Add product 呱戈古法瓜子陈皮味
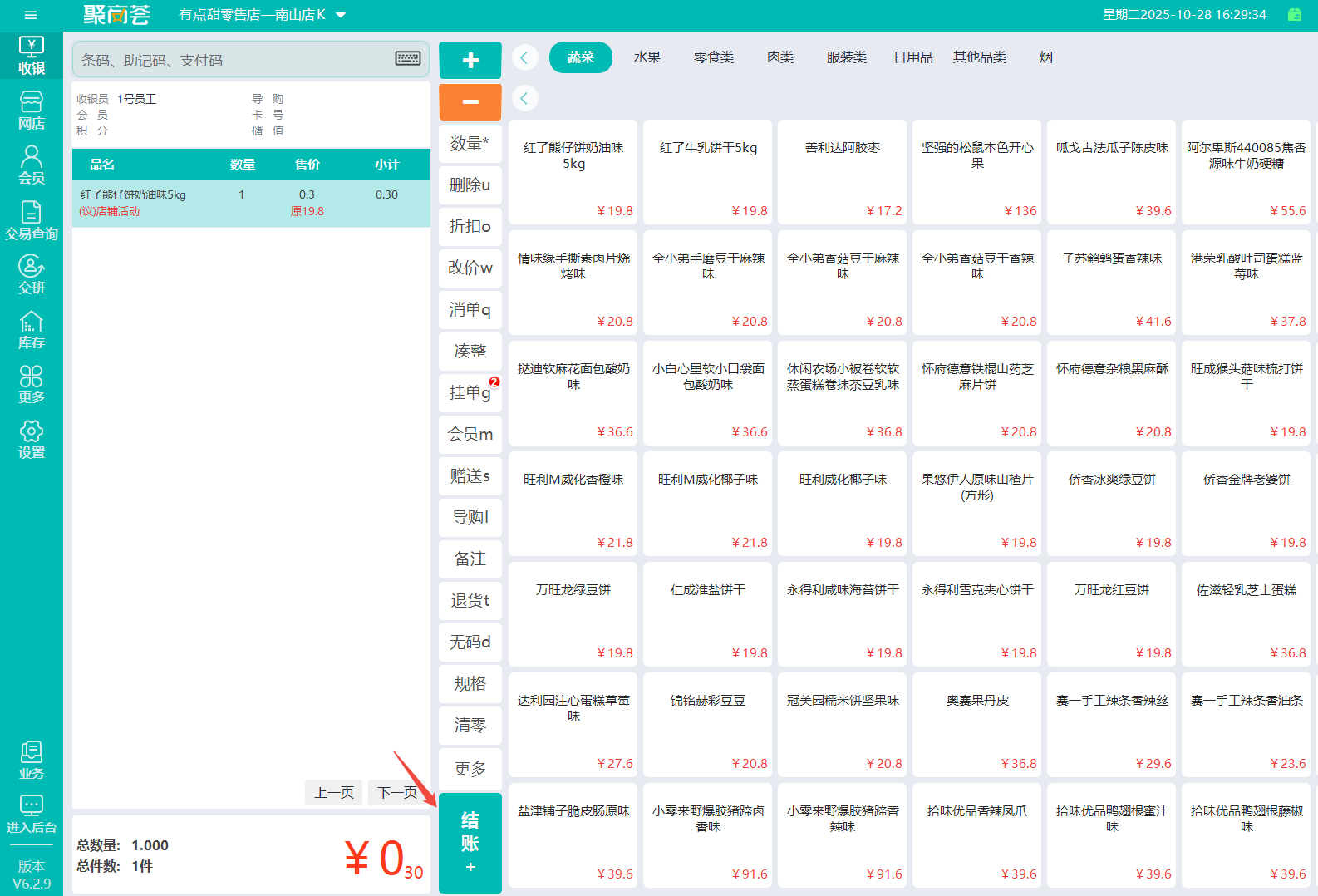The width and height of the screenshot is (1318, 896). pos(1112,172)
